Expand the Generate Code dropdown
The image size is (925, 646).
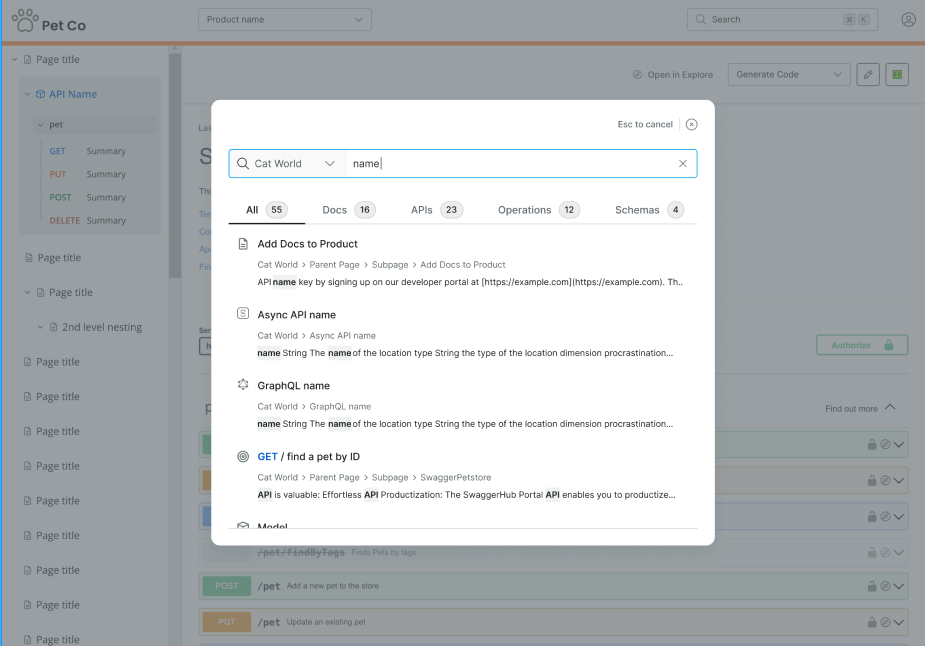789,75
